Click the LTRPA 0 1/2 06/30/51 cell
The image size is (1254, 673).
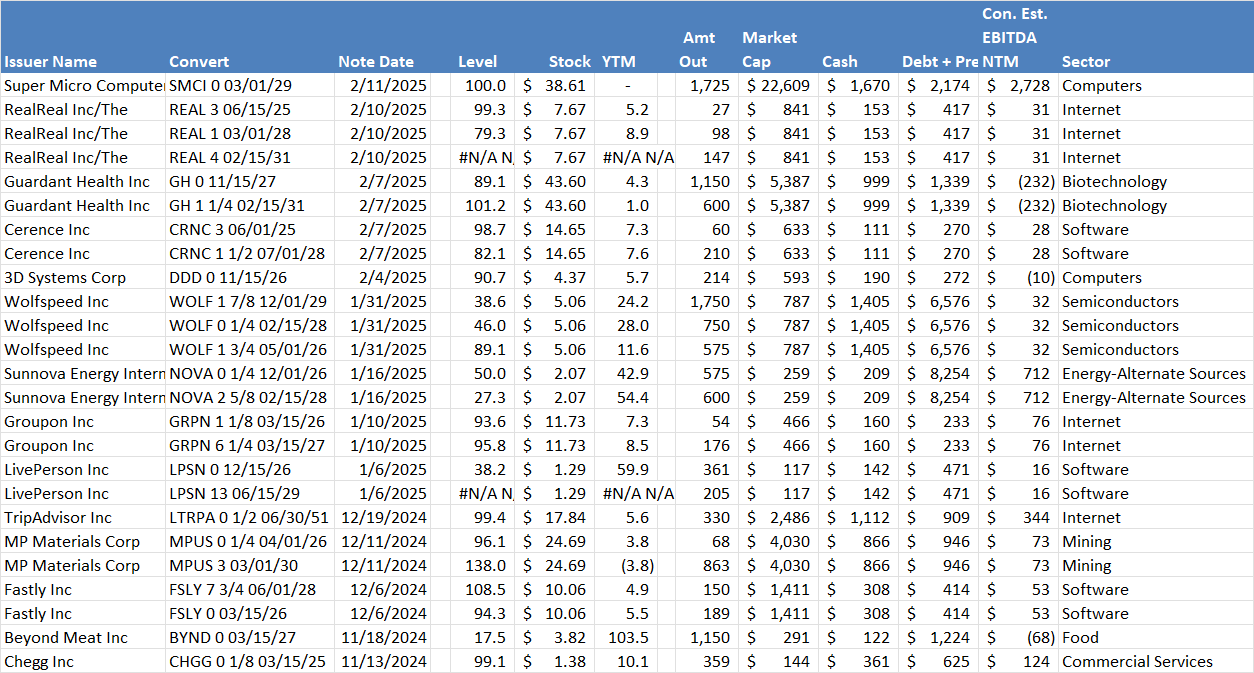click(x=248, y=518)
